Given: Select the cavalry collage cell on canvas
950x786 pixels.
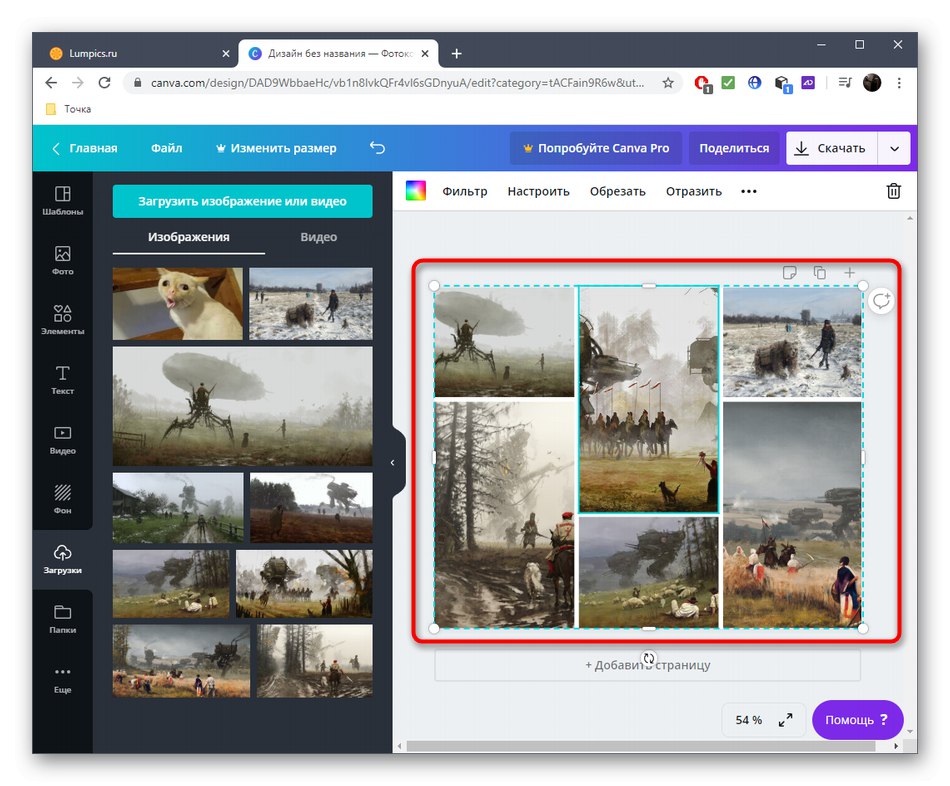Looking at the screenshot, I should (x=648, y=399).
